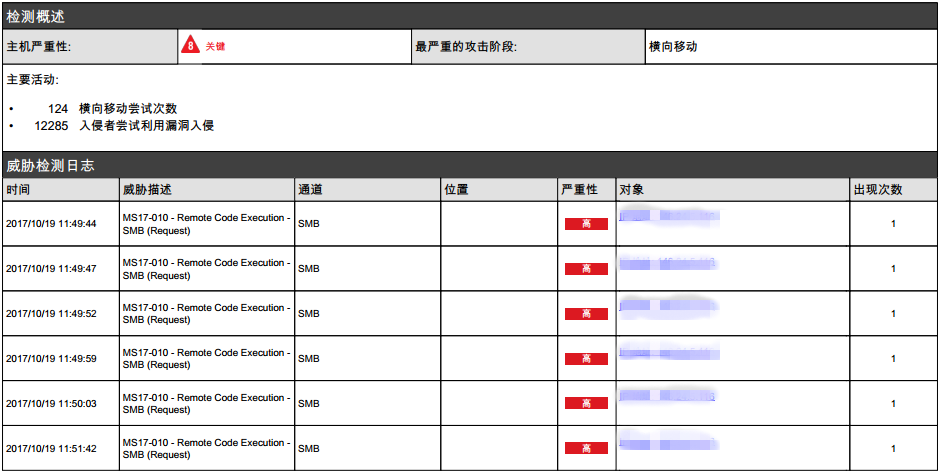Select the 威胁描述 column header
The image size is (942, 475).
pos(146,189)
